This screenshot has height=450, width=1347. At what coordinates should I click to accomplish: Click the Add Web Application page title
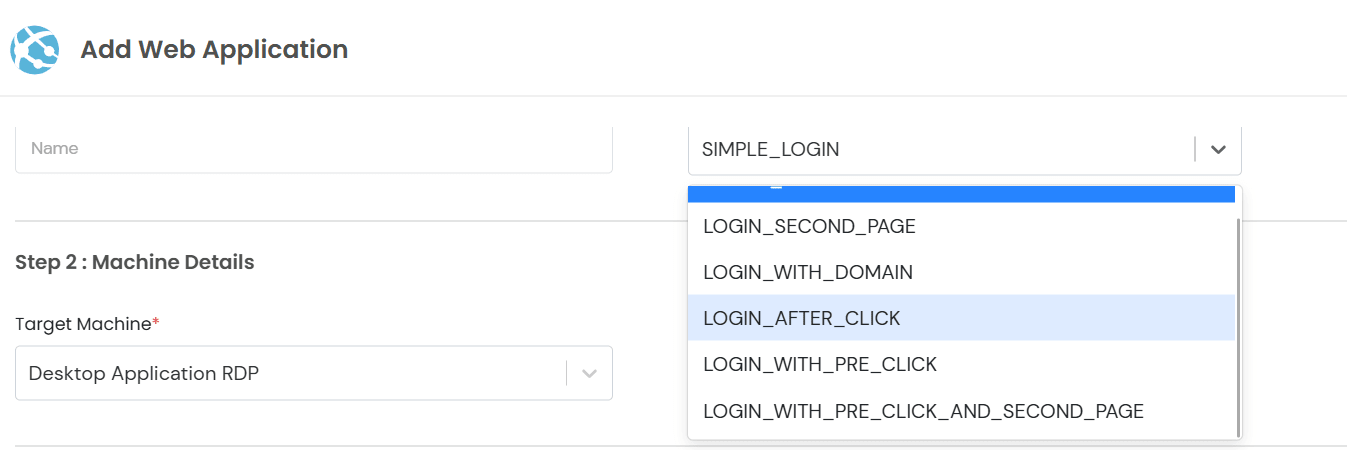214,49
